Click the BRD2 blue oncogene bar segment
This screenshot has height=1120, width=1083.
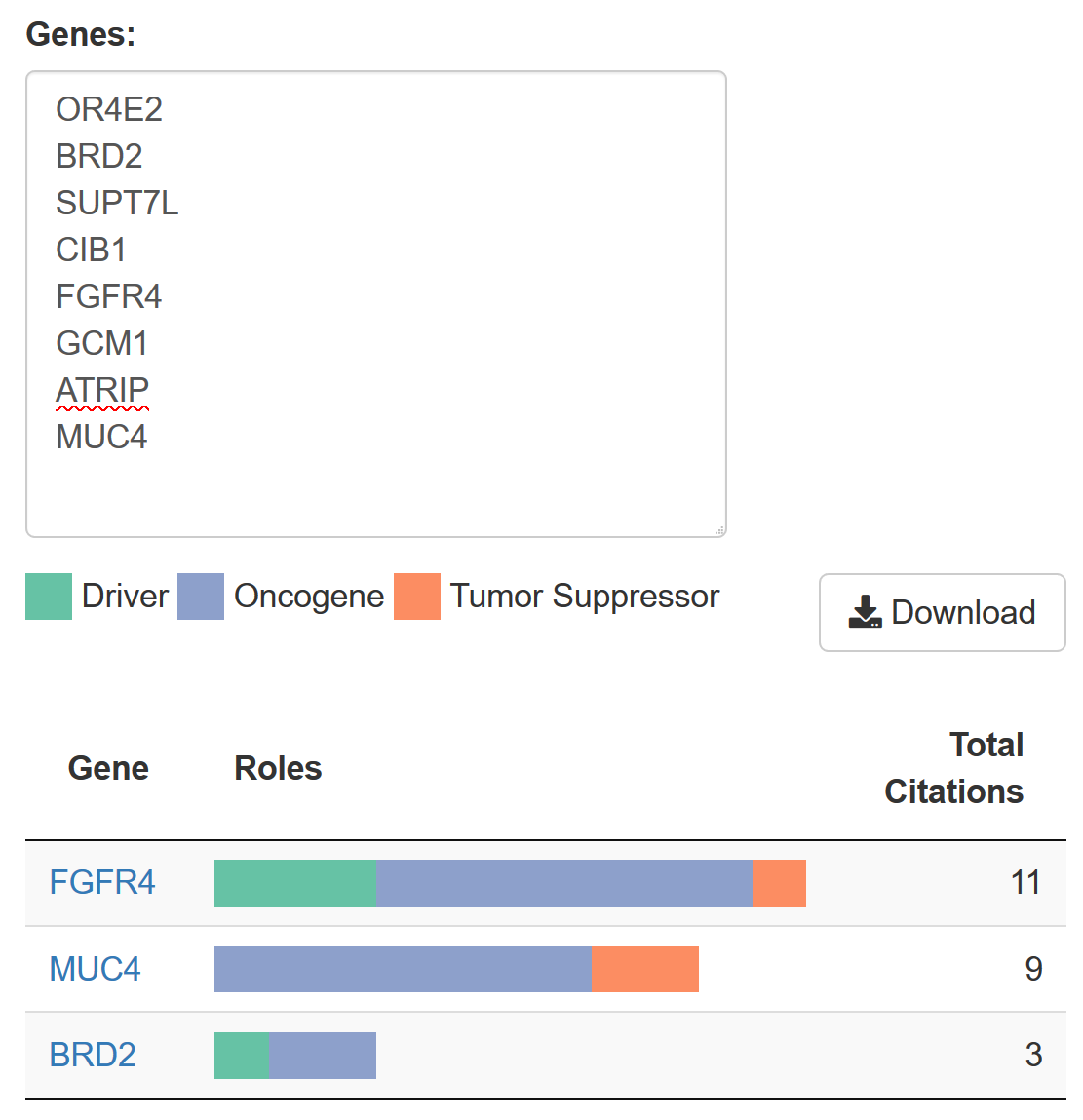(322, 1055)
